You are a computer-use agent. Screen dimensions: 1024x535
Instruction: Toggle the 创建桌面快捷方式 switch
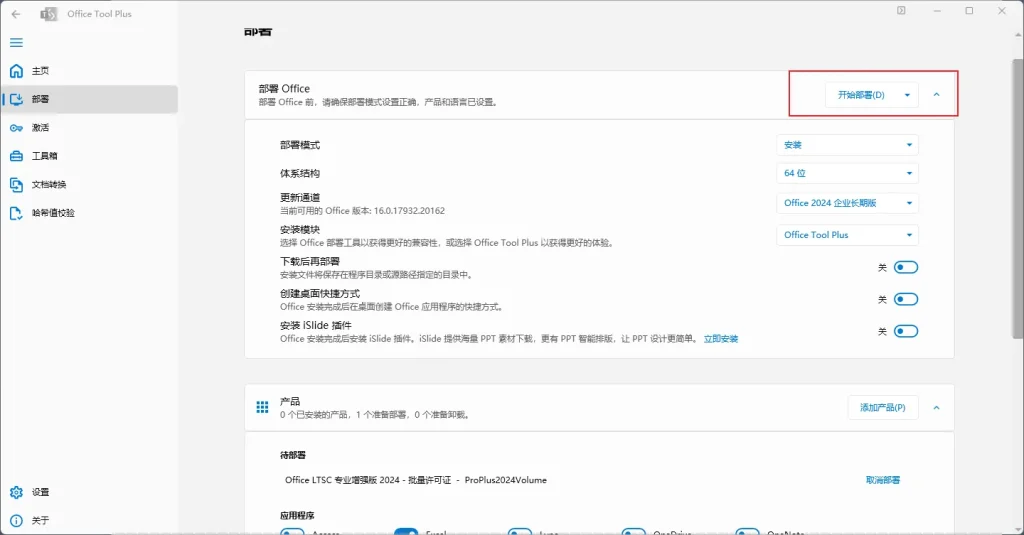point(906,299)
